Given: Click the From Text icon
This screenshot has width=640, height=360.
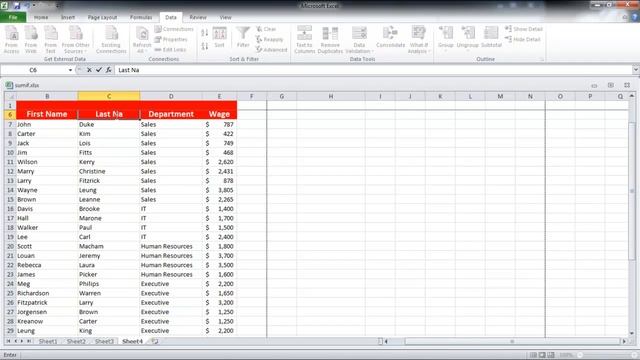Looking at the screenshot, I should coord(51,39).
